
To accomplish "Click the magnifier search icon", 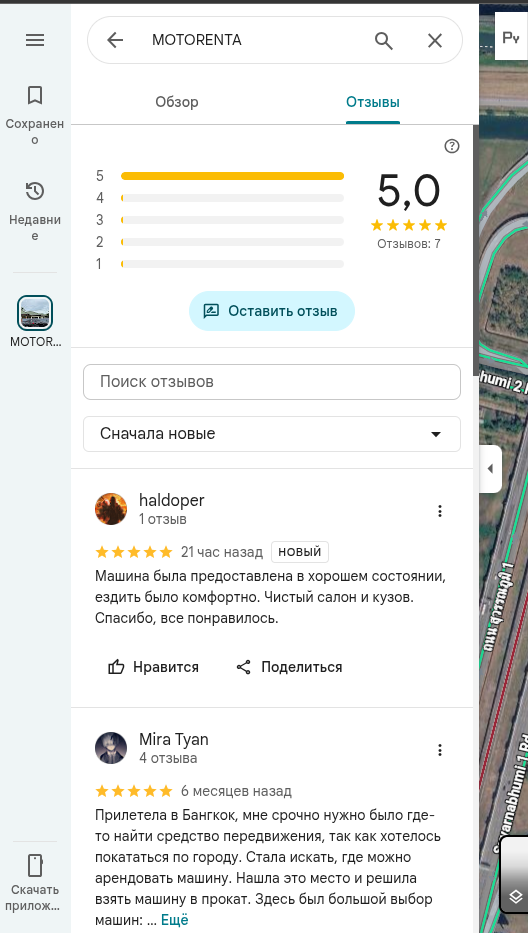I will point(384,40).
